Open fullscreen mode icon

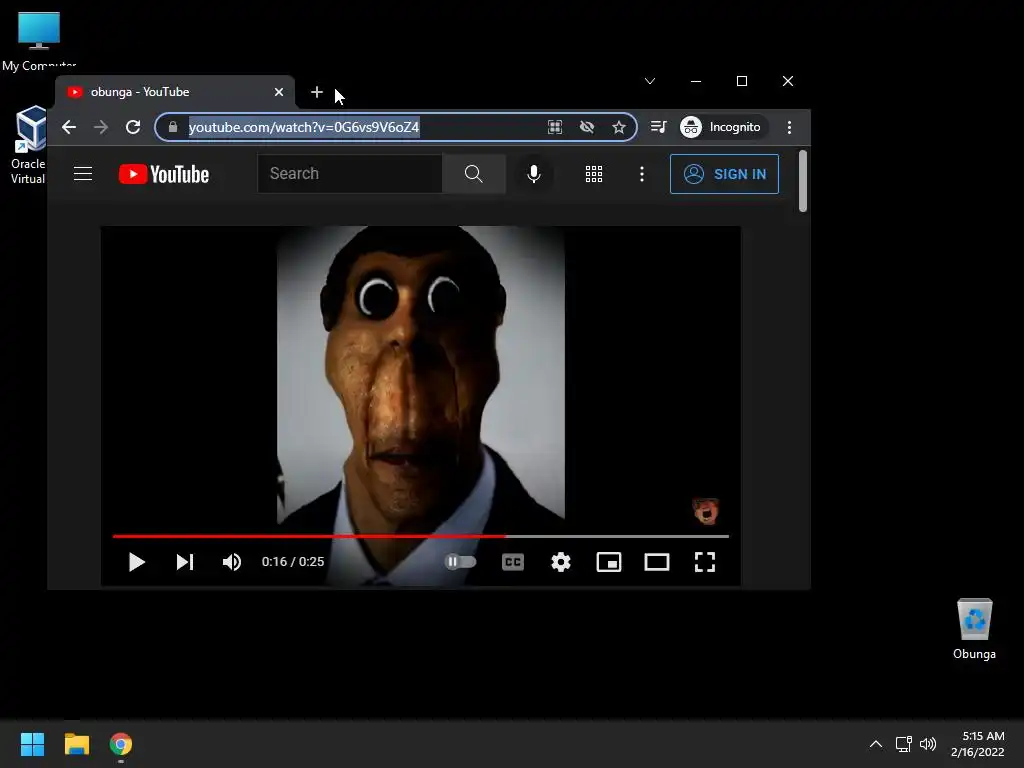tap(705, 562)
